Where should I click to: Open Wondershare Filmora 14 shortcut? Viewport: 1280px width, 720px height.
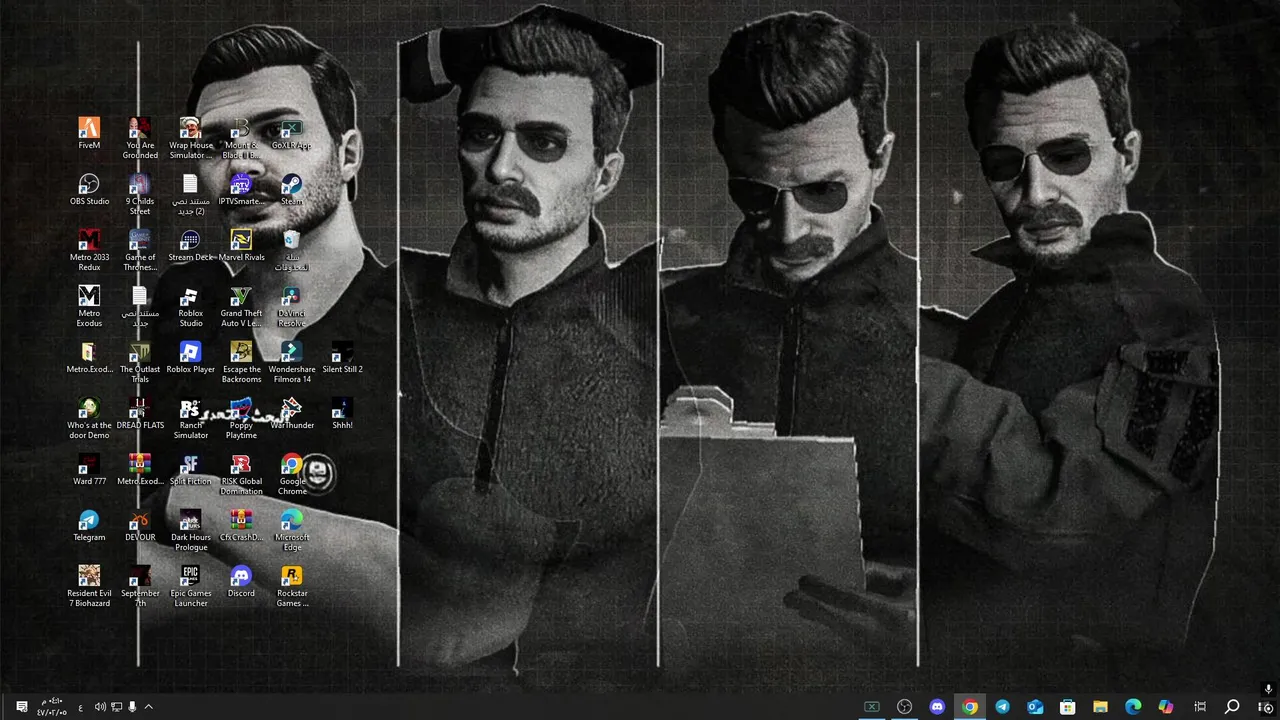click(292, 362)
